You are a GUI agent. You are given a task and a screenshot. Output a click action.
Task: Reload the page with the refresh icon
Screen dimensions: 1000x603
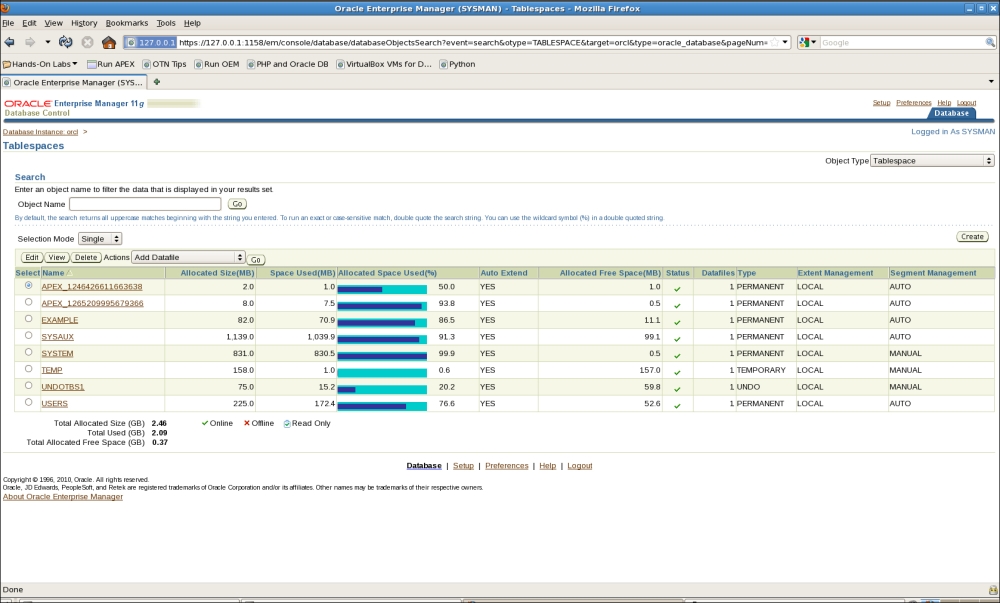(66, 42)
